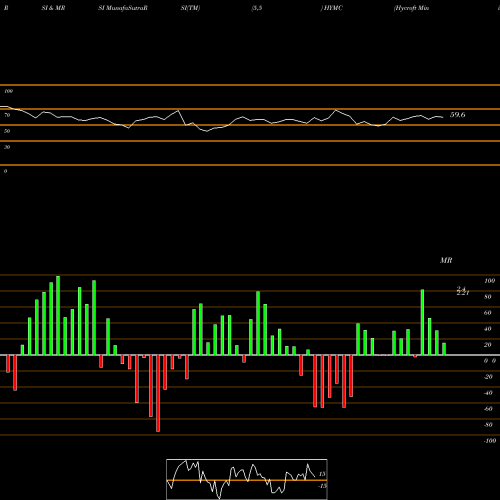Click the 'MR' panel label
Image resolution: width=500 pixels, height=500 pixels.
[446, 260]
